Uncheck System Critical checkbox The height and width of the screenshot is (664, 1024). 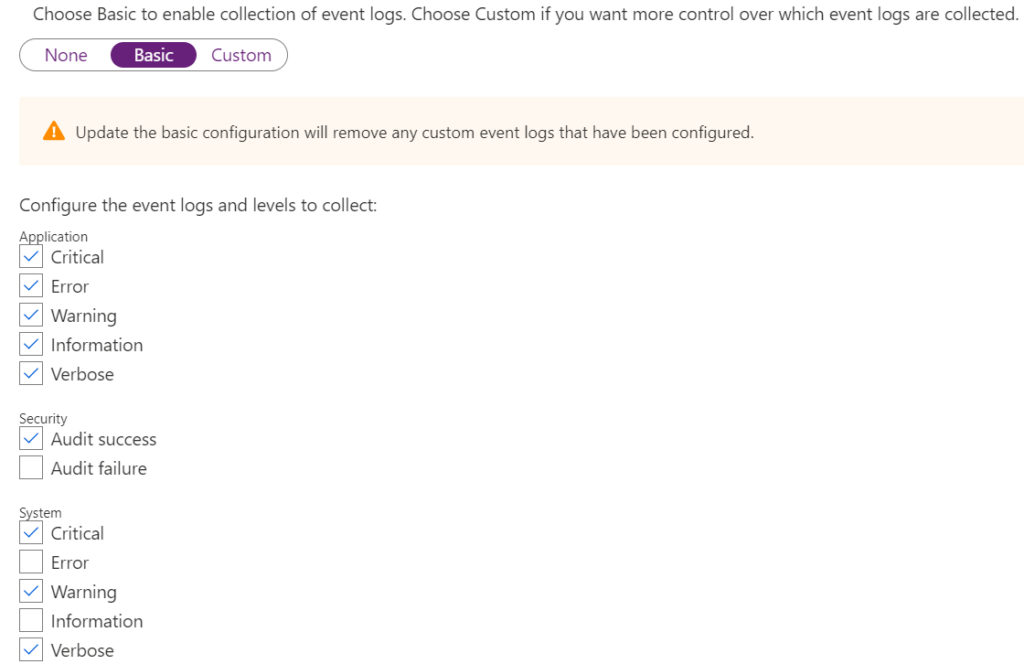[31, 533]
